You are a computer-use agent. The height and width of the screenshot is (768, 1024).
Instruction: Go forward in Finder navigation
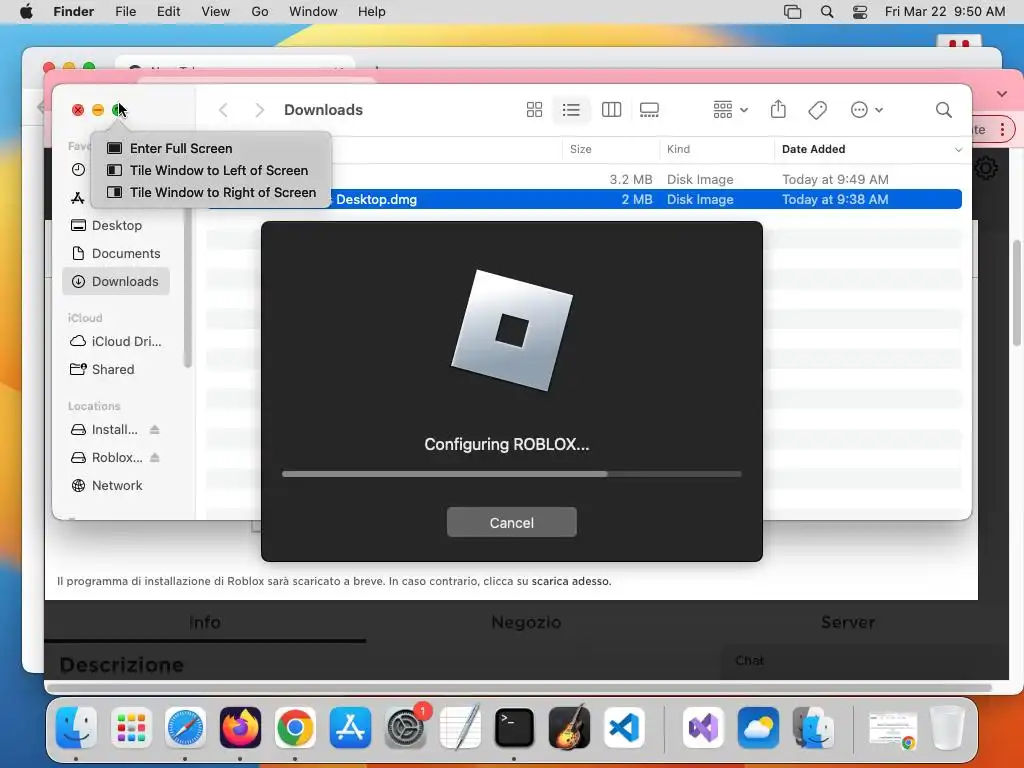pos(259,110)
